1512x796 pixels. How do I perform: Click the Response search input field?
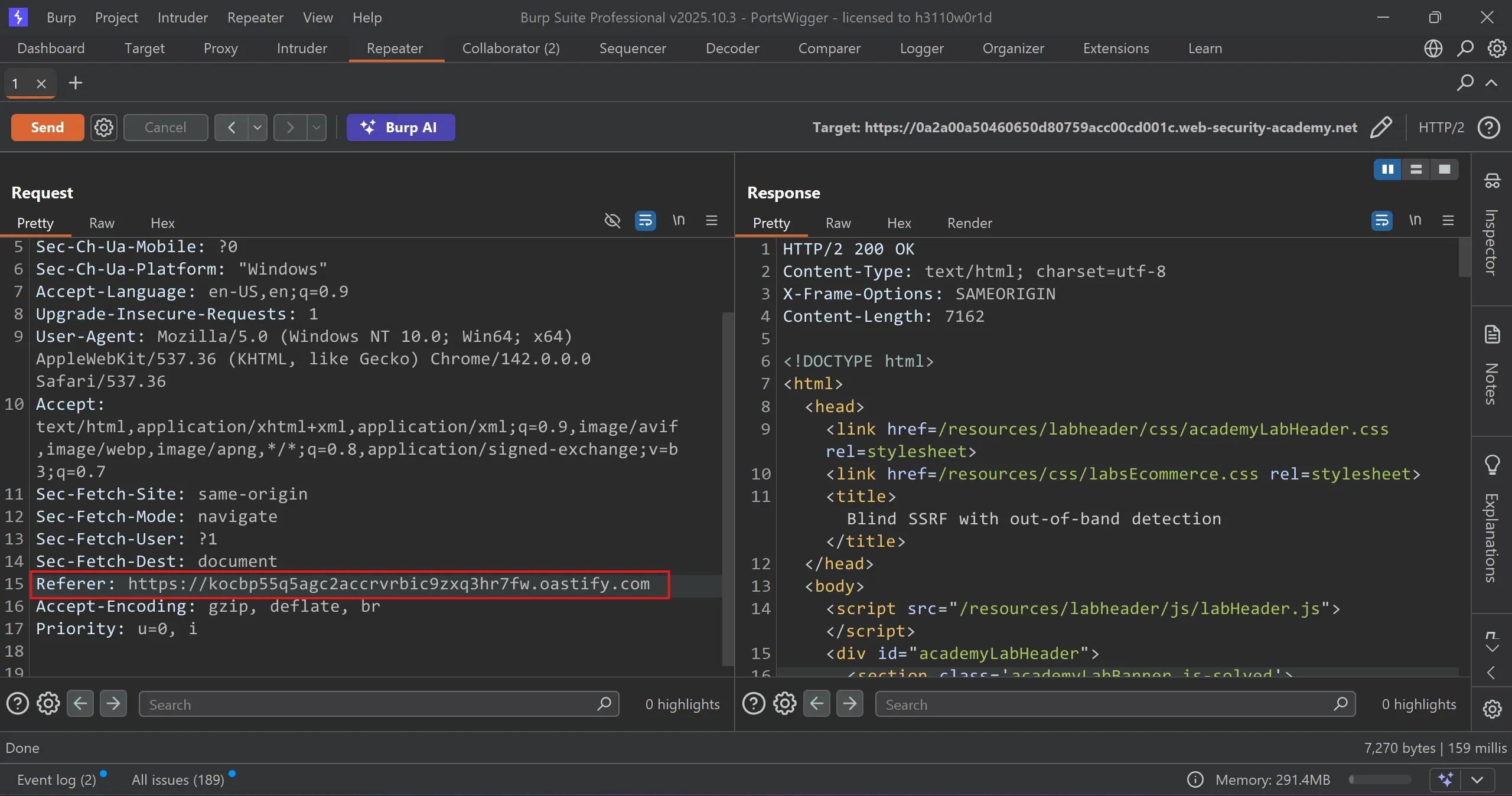1104,704
